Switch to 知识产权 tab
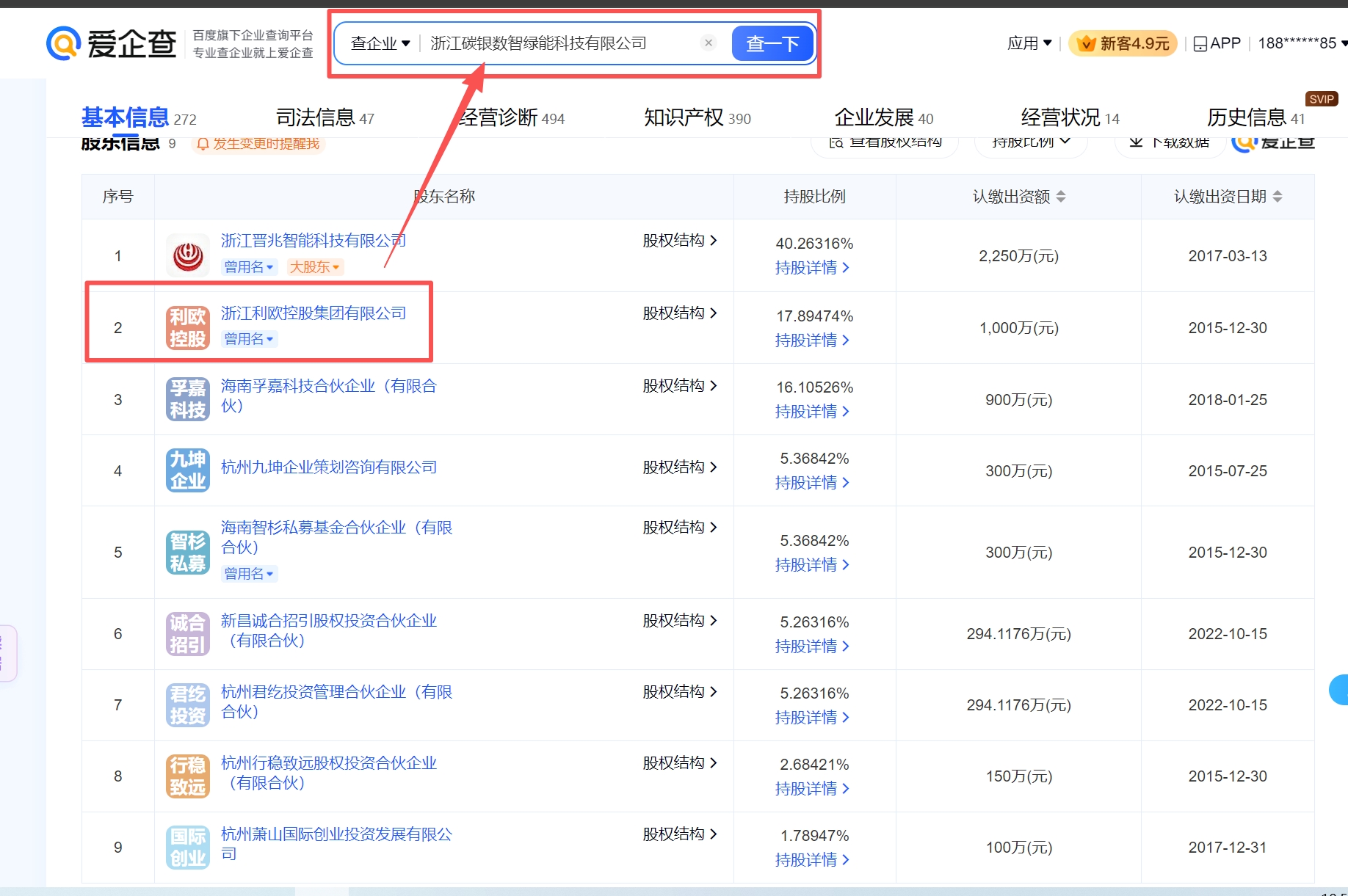The width and height of the screenshot is (1348, 896). tap(697, 117)
